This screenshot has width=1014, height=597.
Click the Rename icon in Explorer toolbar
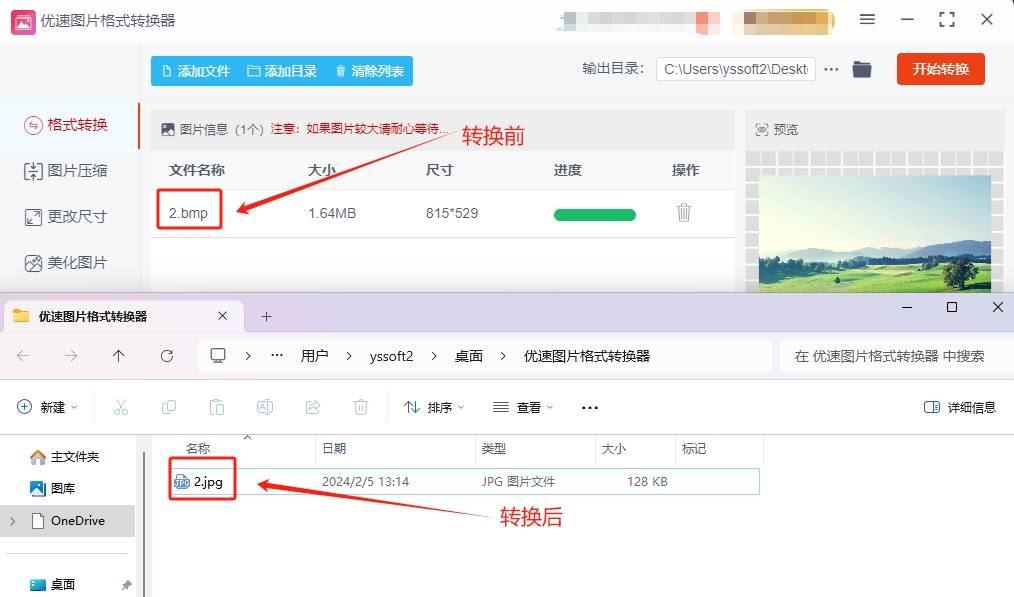tap(265, 407)
